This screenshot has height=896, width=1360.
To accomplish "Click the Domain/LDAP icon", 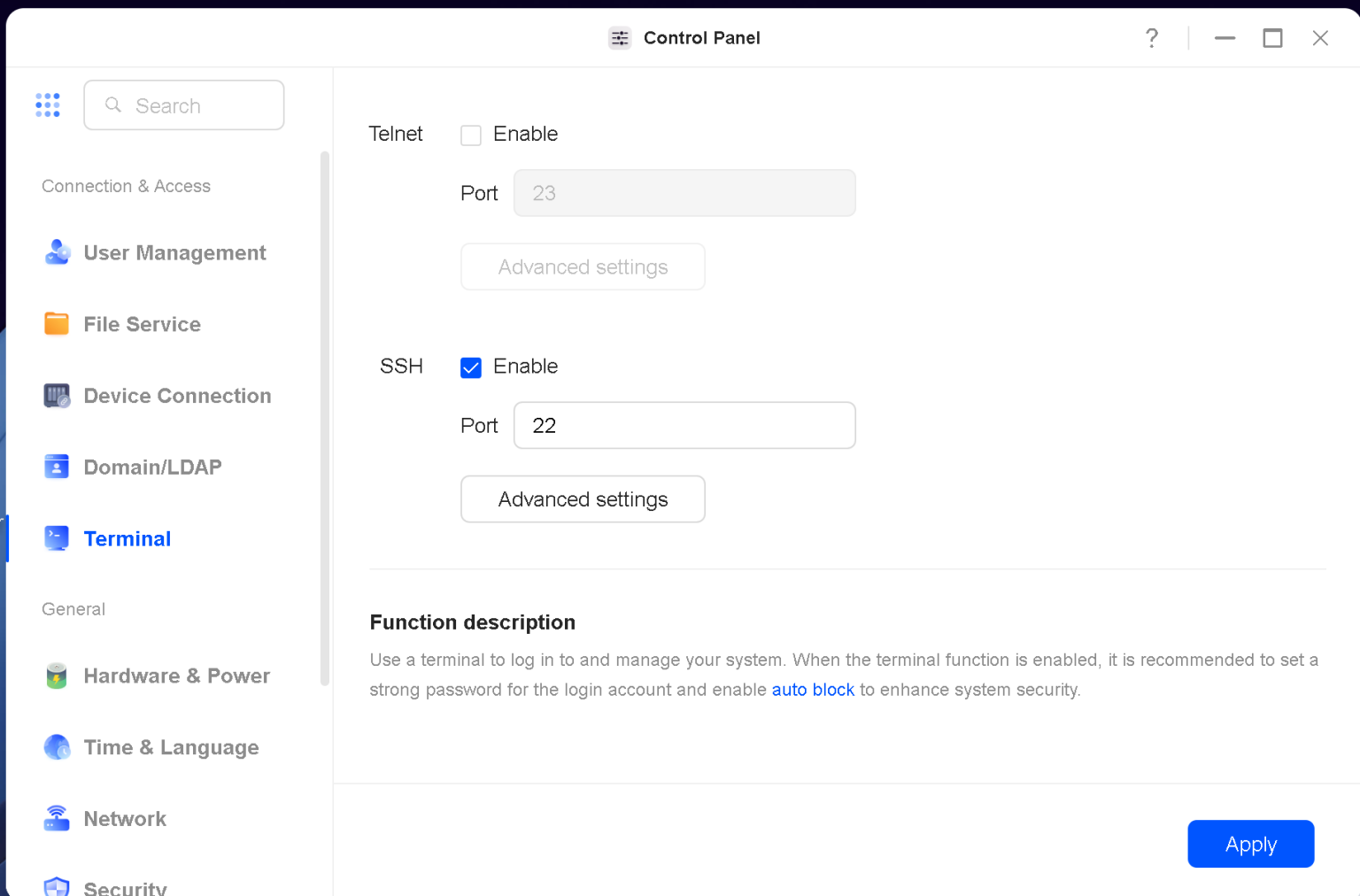I will 57,467.
